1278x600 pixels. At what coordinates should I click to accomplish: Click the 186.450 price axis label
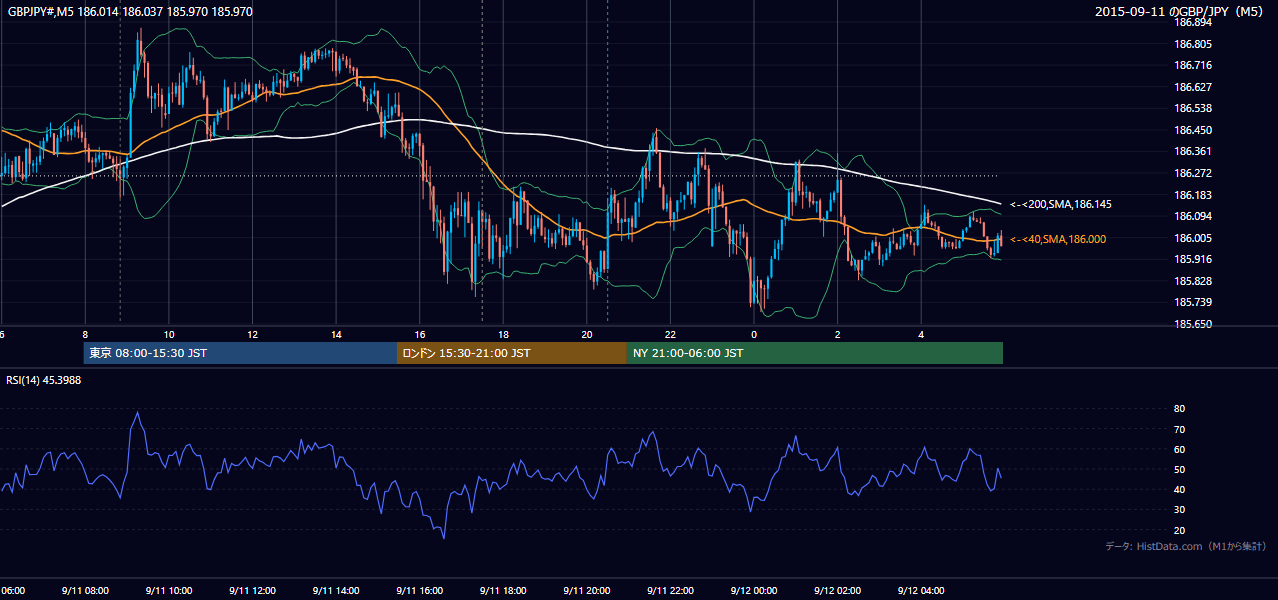[x=1193, y=130]
